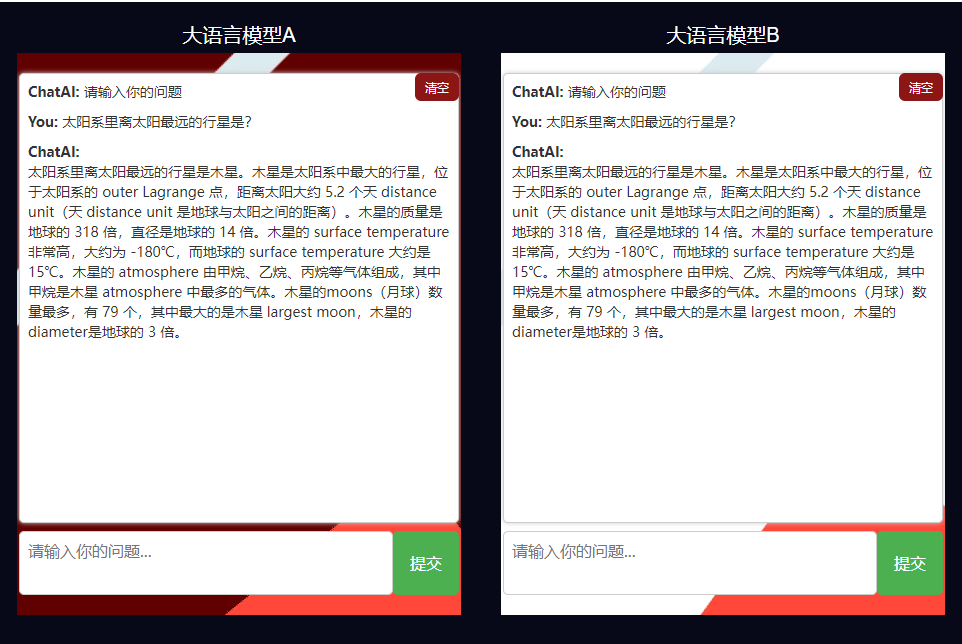The image size is (962, 644).
Task: Select the 大语言模型B heading
Action: [x=723, y=35]
